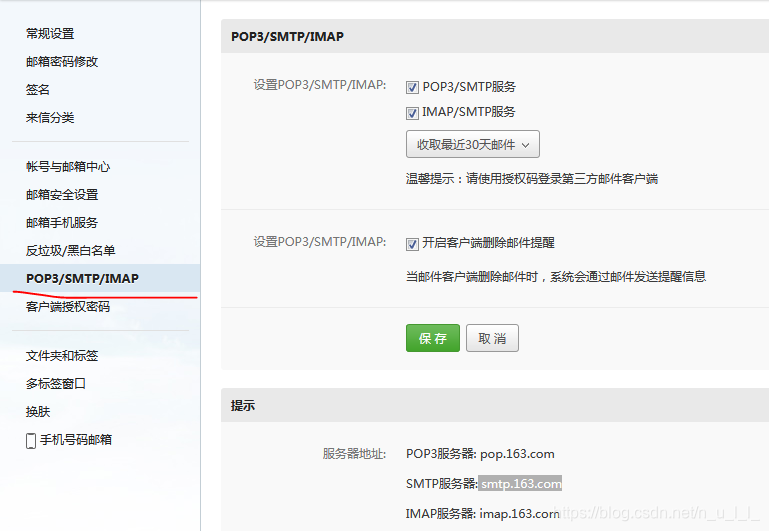
Task: Toggle the IMAP/SMTP服务 checkbox
Action: click(412, 113)
